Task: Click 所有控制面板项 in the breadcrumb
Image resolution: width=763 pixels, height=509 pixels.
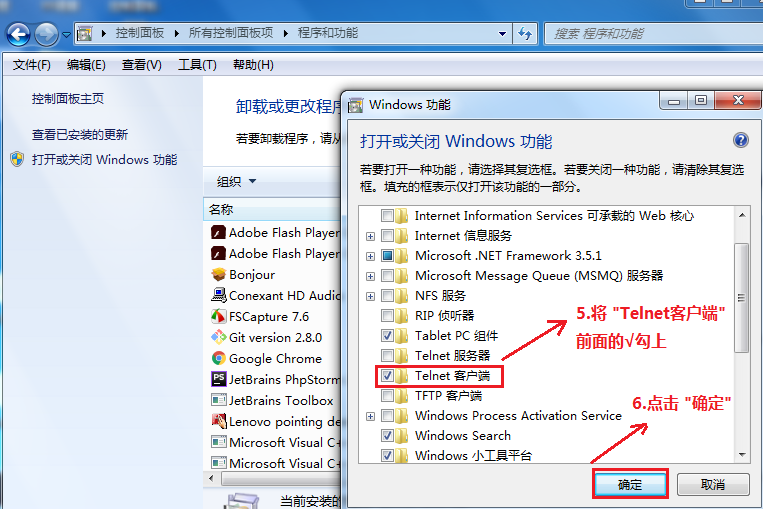Action: (231, 33)
